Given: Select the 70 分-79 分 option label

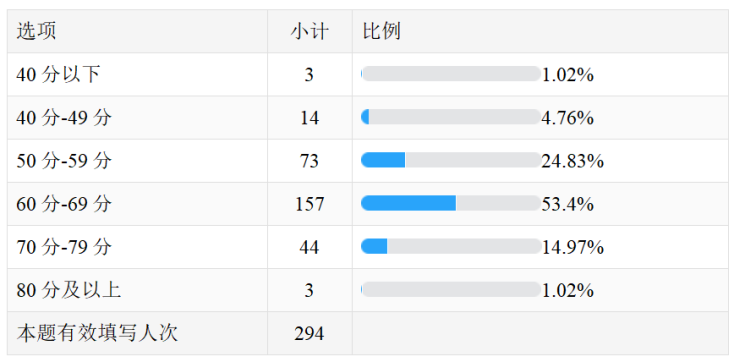Looking at the screenshot, I should (64, 247).
